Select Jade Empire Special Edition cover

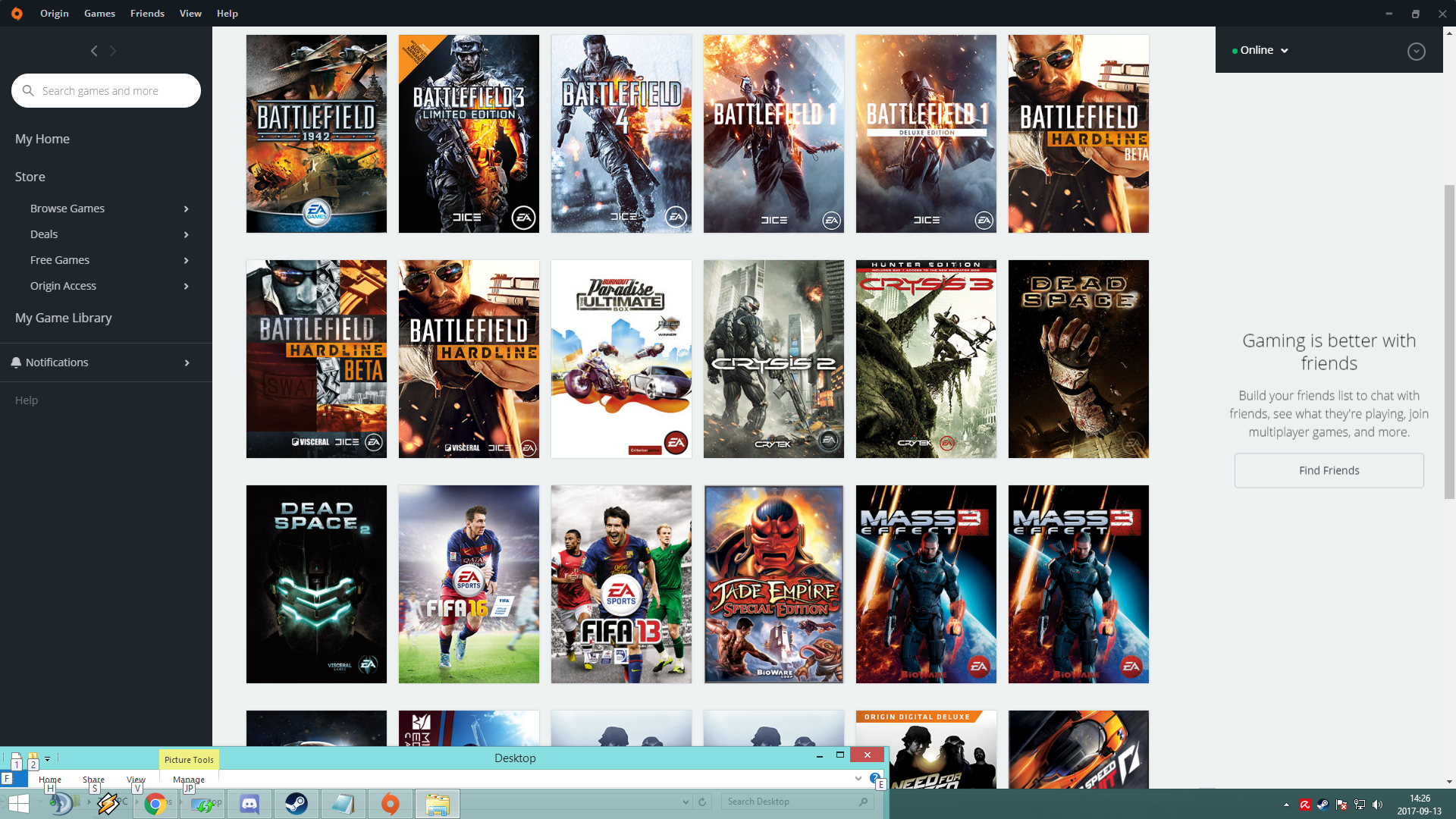point(773,584)
